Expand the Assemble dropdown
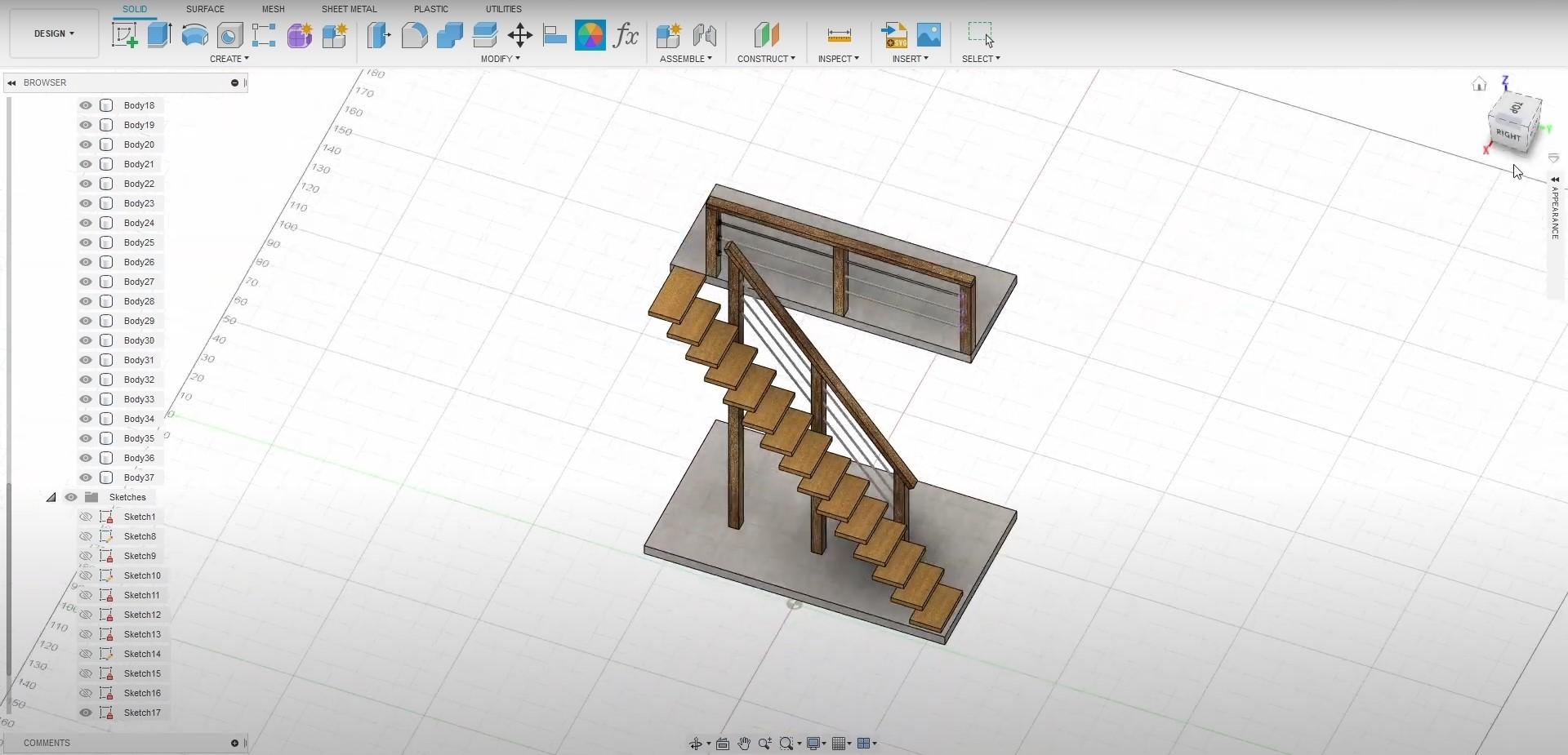1568x755 pixels. 686,59
